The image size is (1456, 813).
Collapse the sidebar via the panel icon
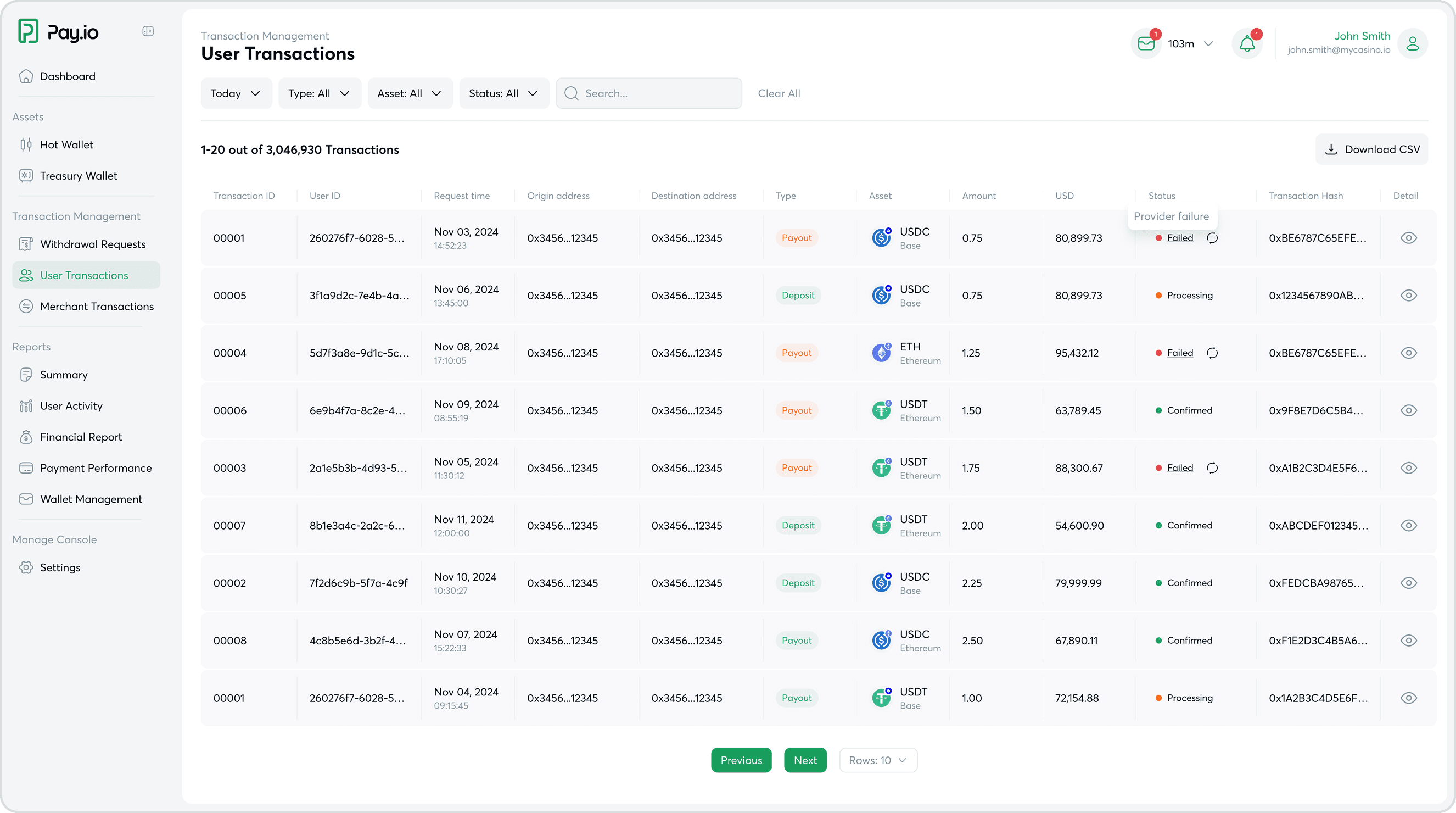148,31
